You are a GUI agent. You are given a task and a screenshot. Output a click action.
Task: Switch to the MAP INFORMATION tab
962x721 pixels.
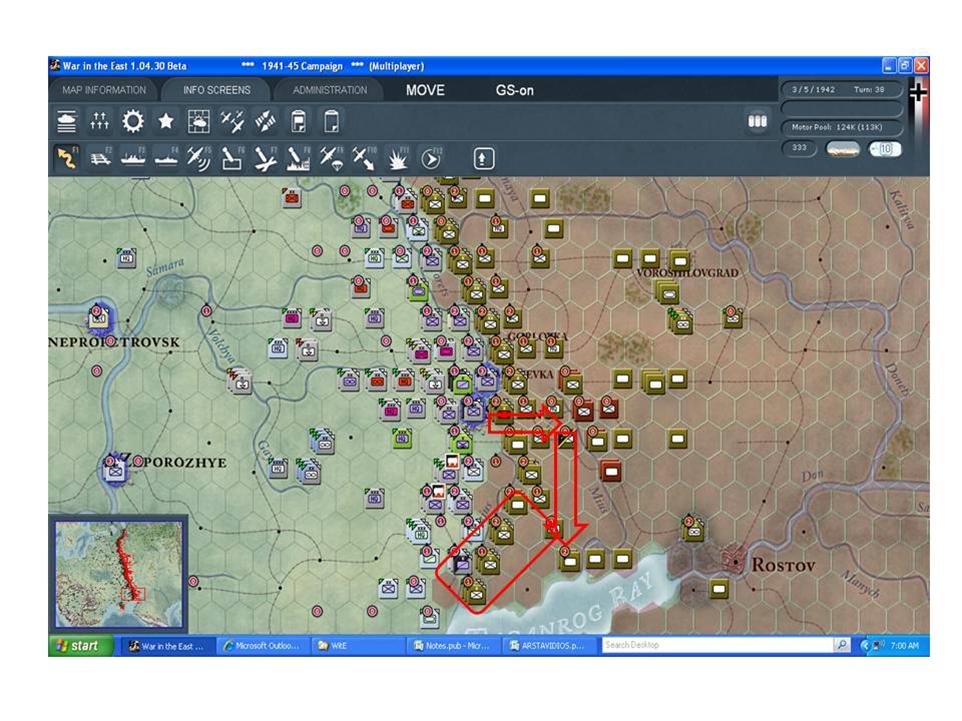[104, 90]
